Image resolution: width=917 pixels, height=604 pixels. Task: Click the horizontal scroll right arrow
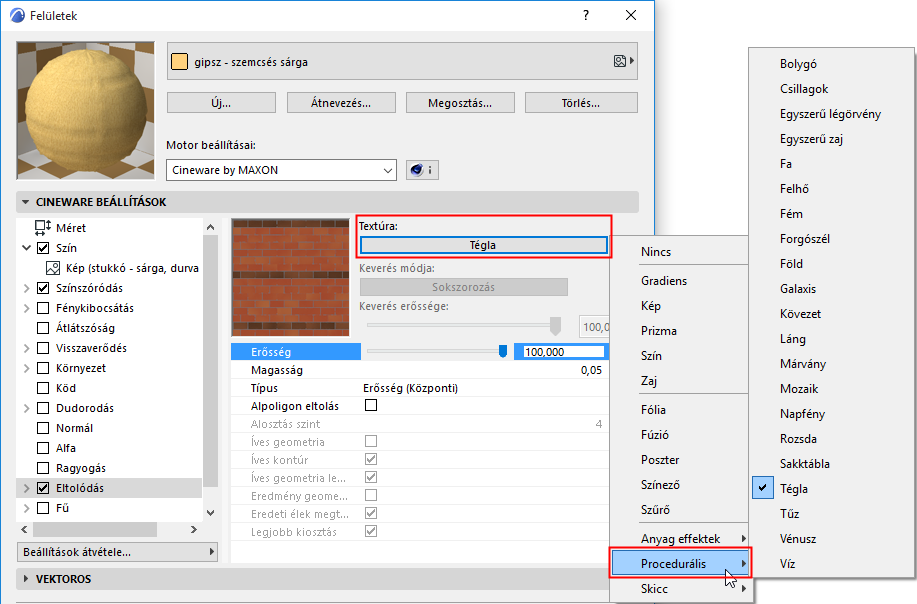tap(194, 529)
